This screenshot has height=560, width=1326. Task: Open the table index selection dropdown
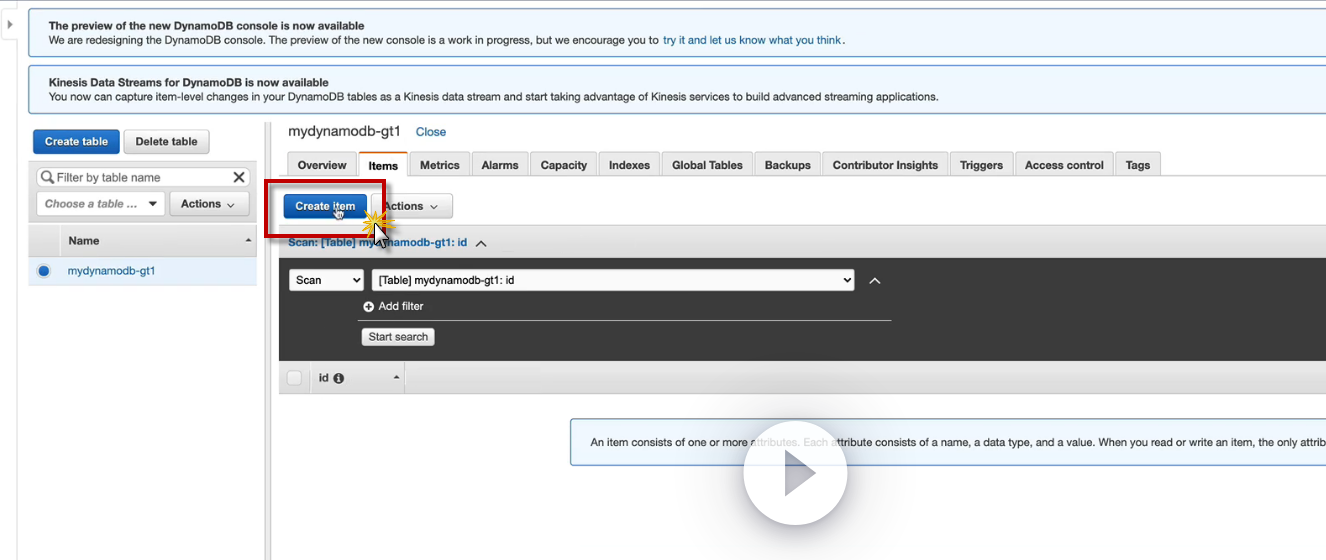(613, 281)
